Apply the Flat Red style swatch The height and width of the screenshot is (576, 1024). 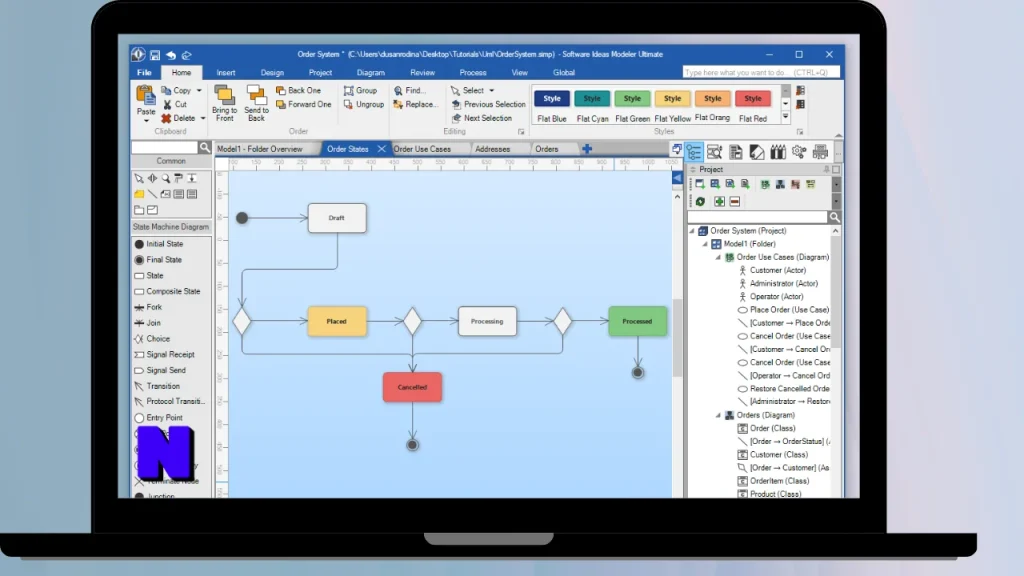(x=753, y=99)
